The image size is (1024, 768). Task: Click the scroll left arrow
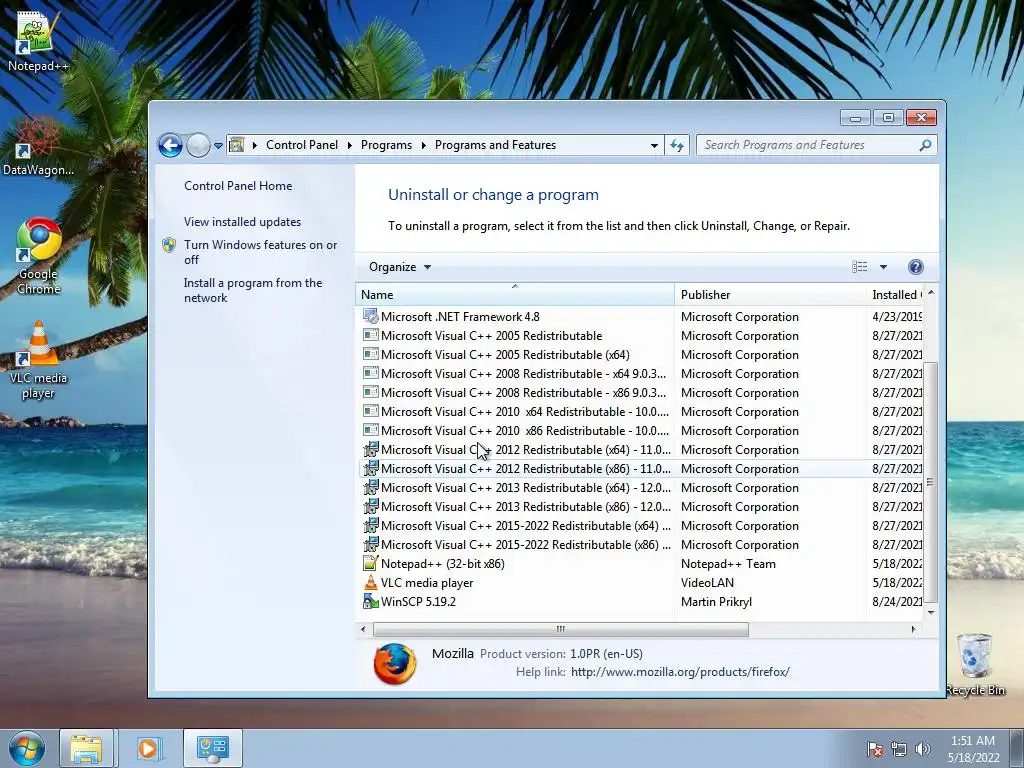pos(363,629)
